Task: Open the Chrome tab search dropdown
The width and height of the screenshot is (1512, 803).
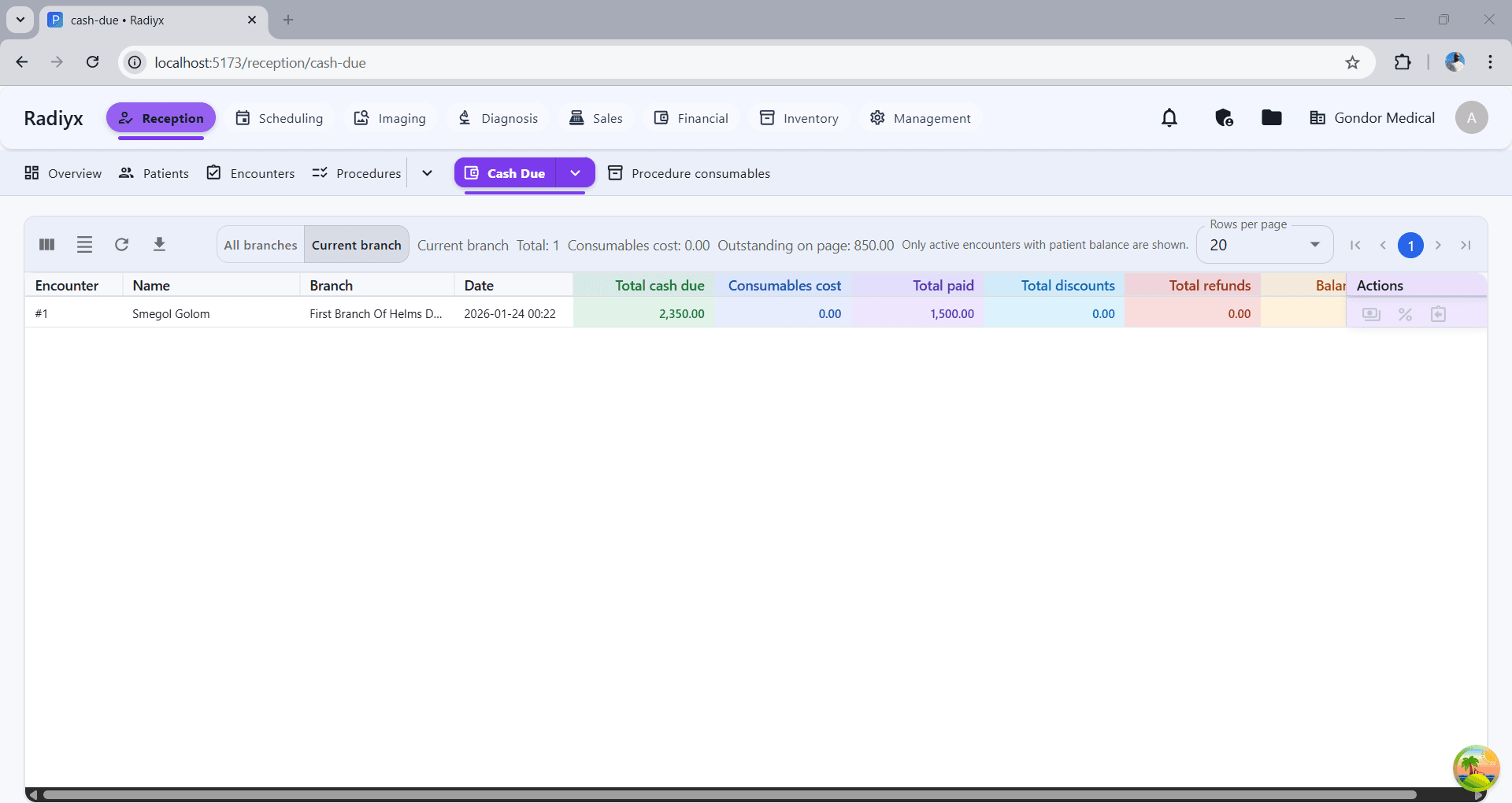Action: pos(20,20)
